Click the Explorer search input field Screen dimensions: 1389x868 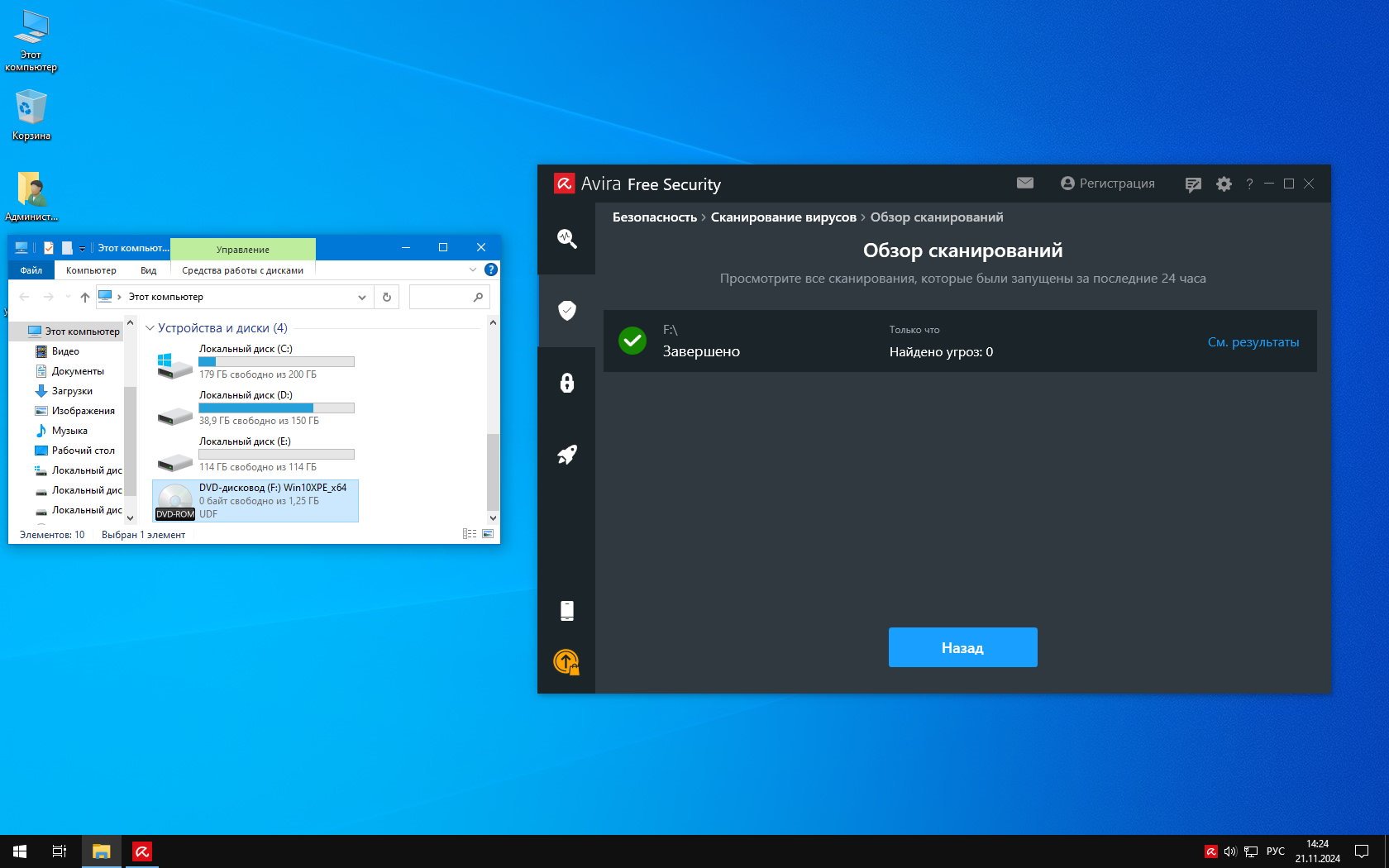[441, 297]
